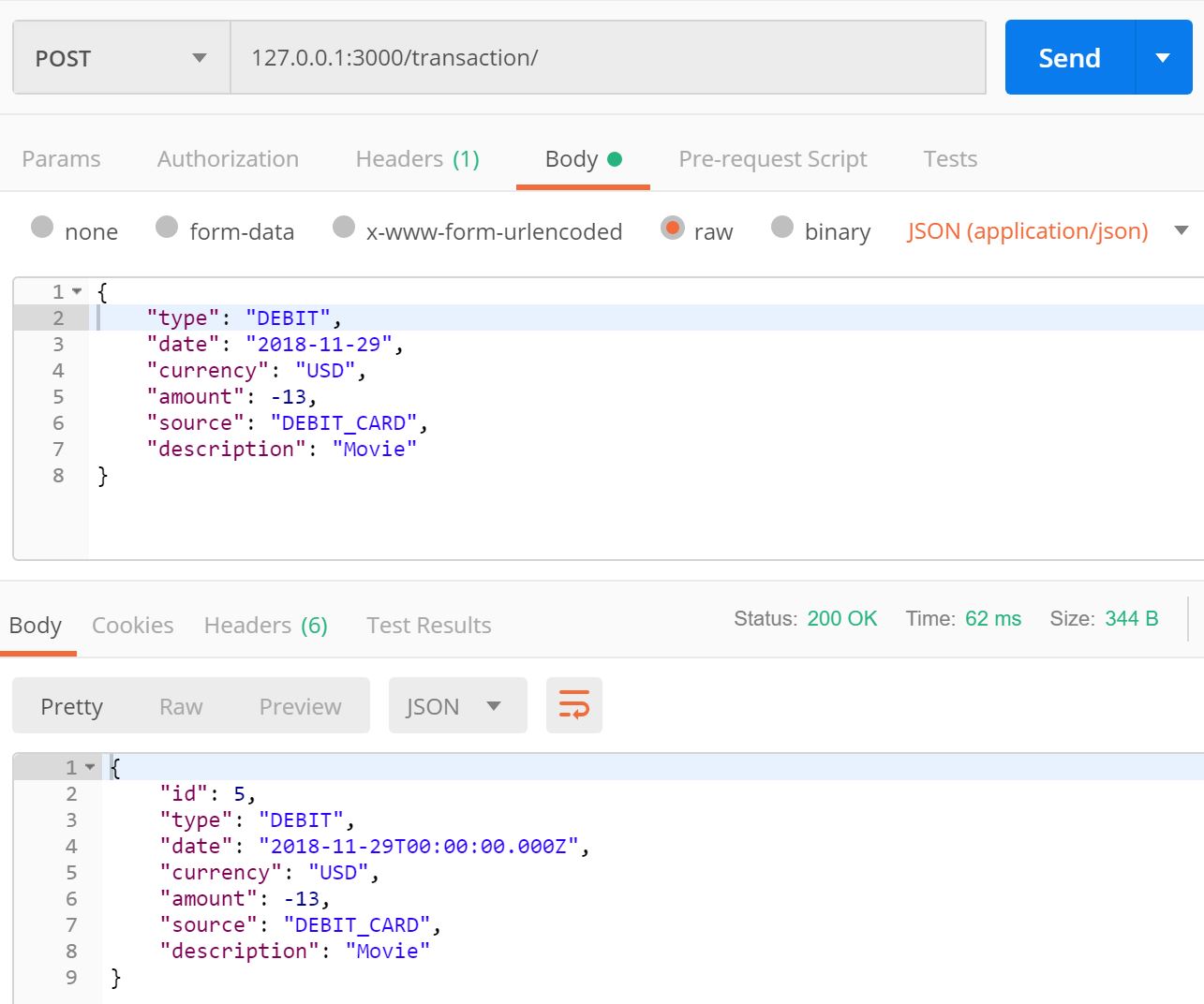1204x1004 pixels.
Task: Open the POST method dropdown
Action: (122, 58)
